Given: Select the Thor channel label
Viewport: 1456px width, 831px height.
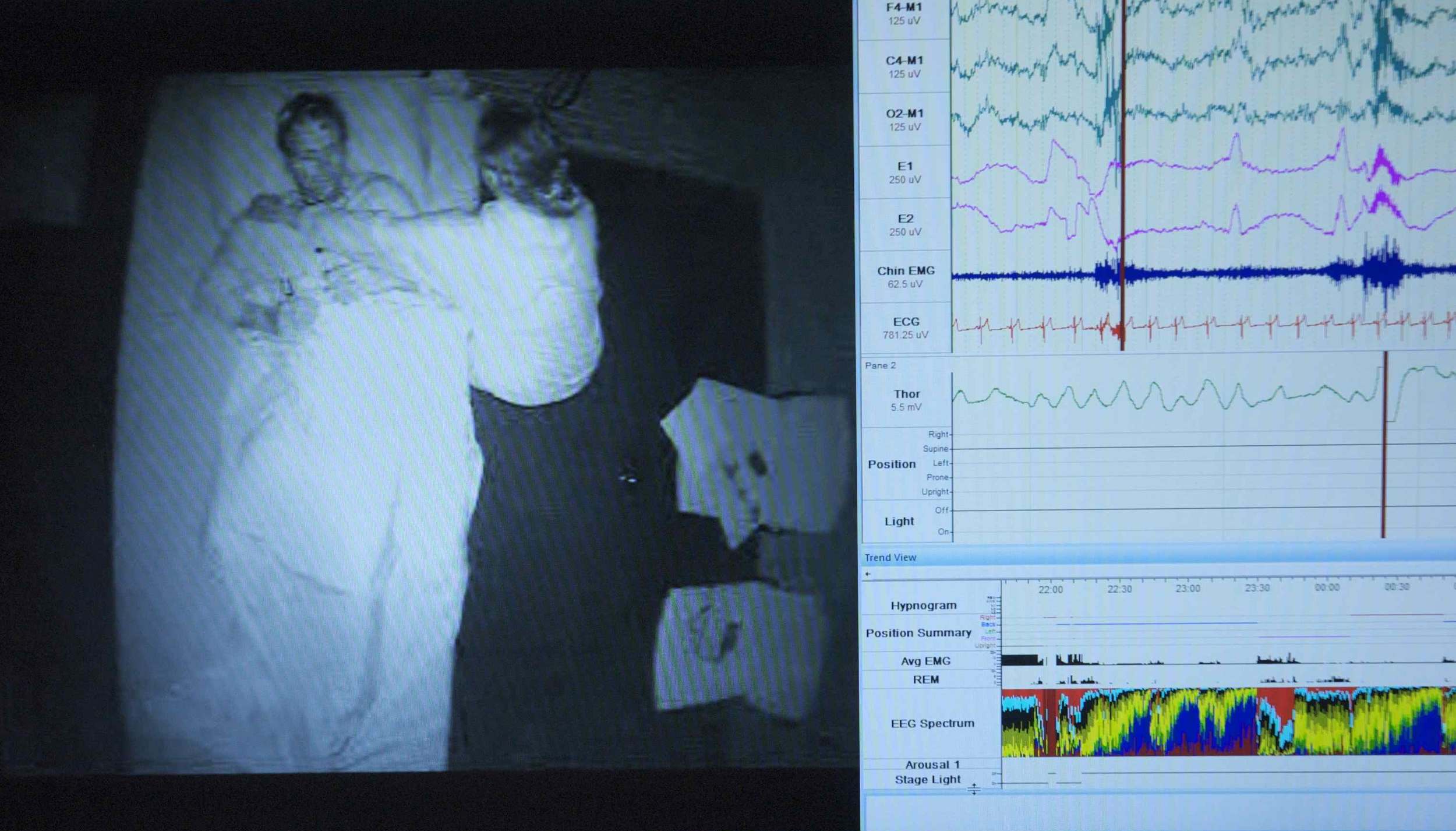Looking at the screenshot, I should click(907, 395).
